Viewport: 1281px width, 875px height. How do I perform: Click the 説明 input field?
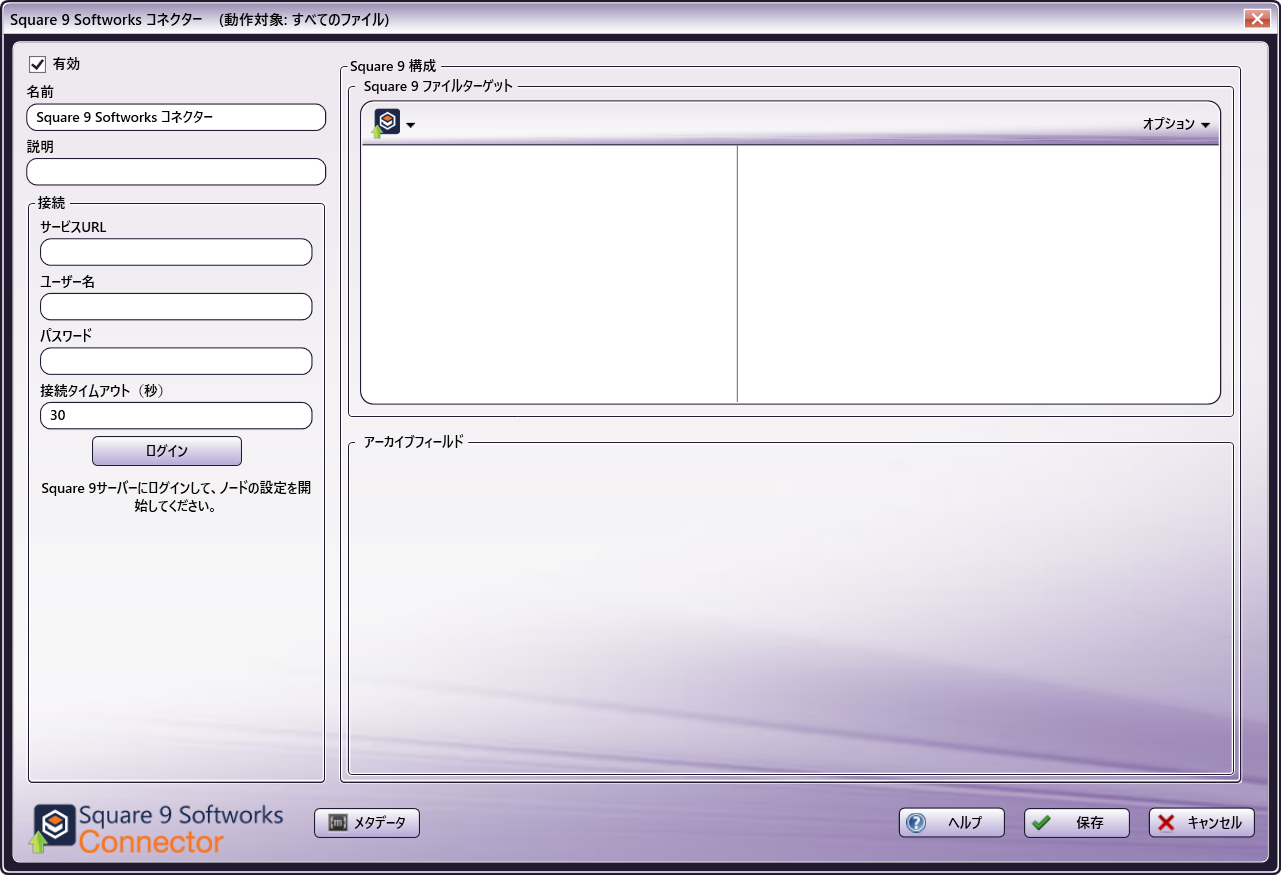coord(176,172)
